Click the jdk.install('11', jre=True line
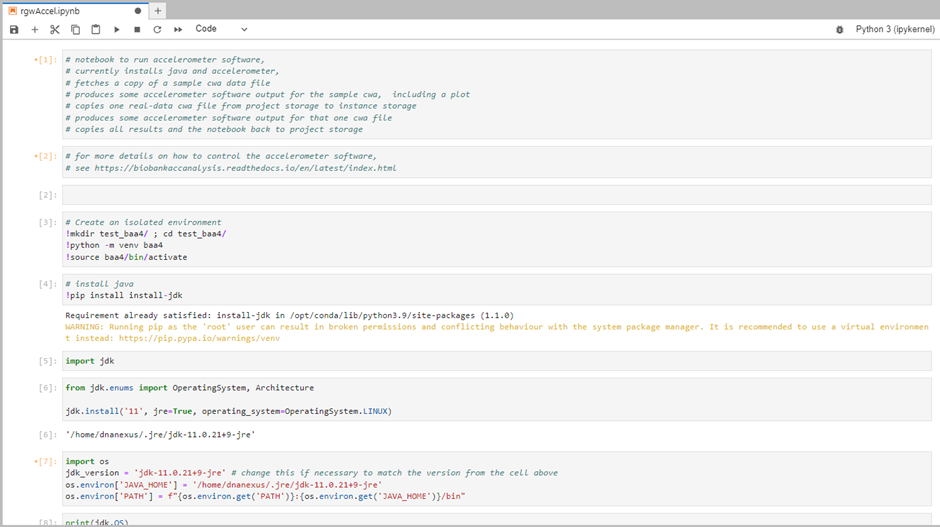 point(228,411)
